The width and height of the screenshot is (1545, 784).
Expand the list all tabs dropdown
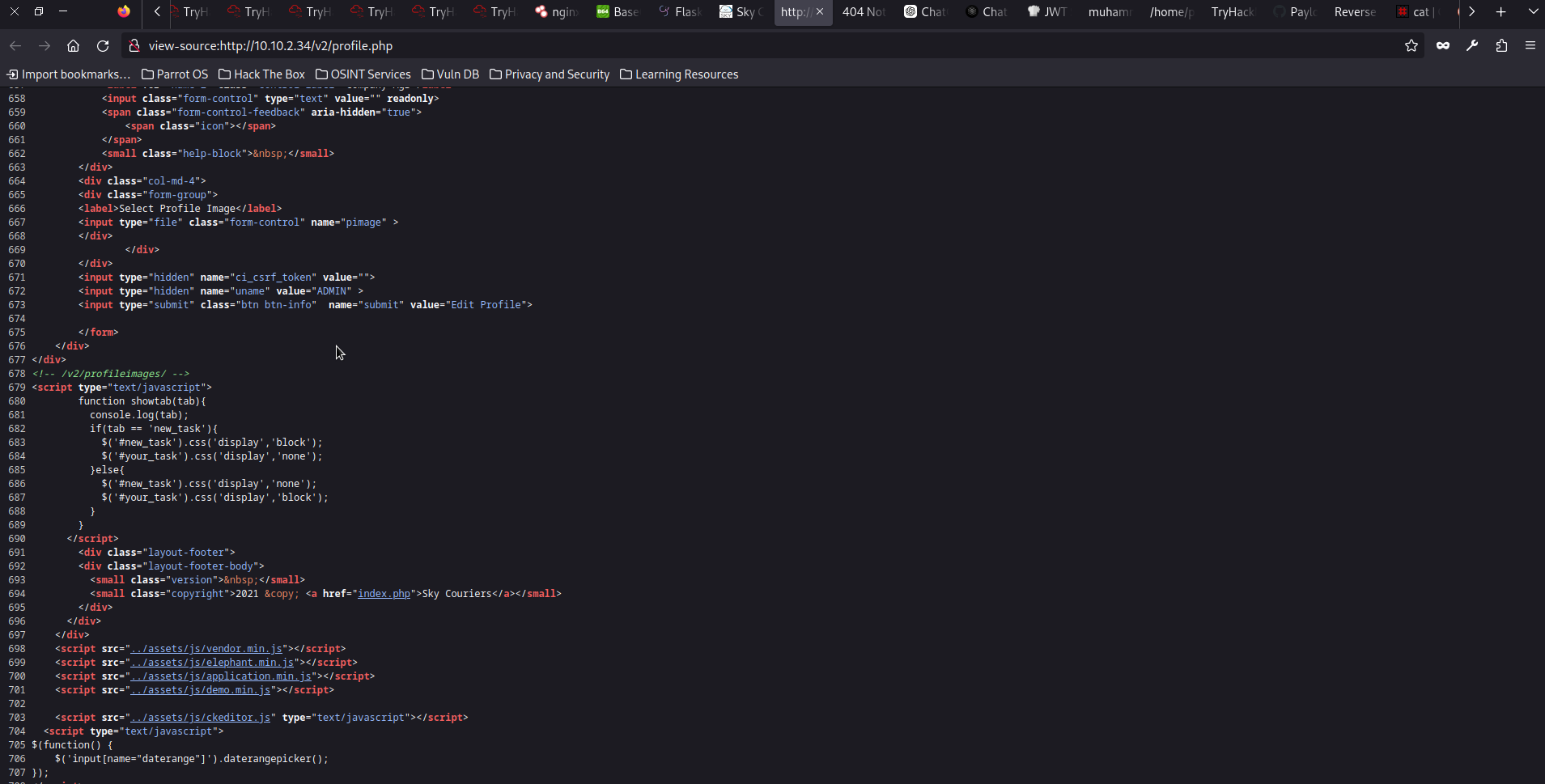click(1533, 11)
